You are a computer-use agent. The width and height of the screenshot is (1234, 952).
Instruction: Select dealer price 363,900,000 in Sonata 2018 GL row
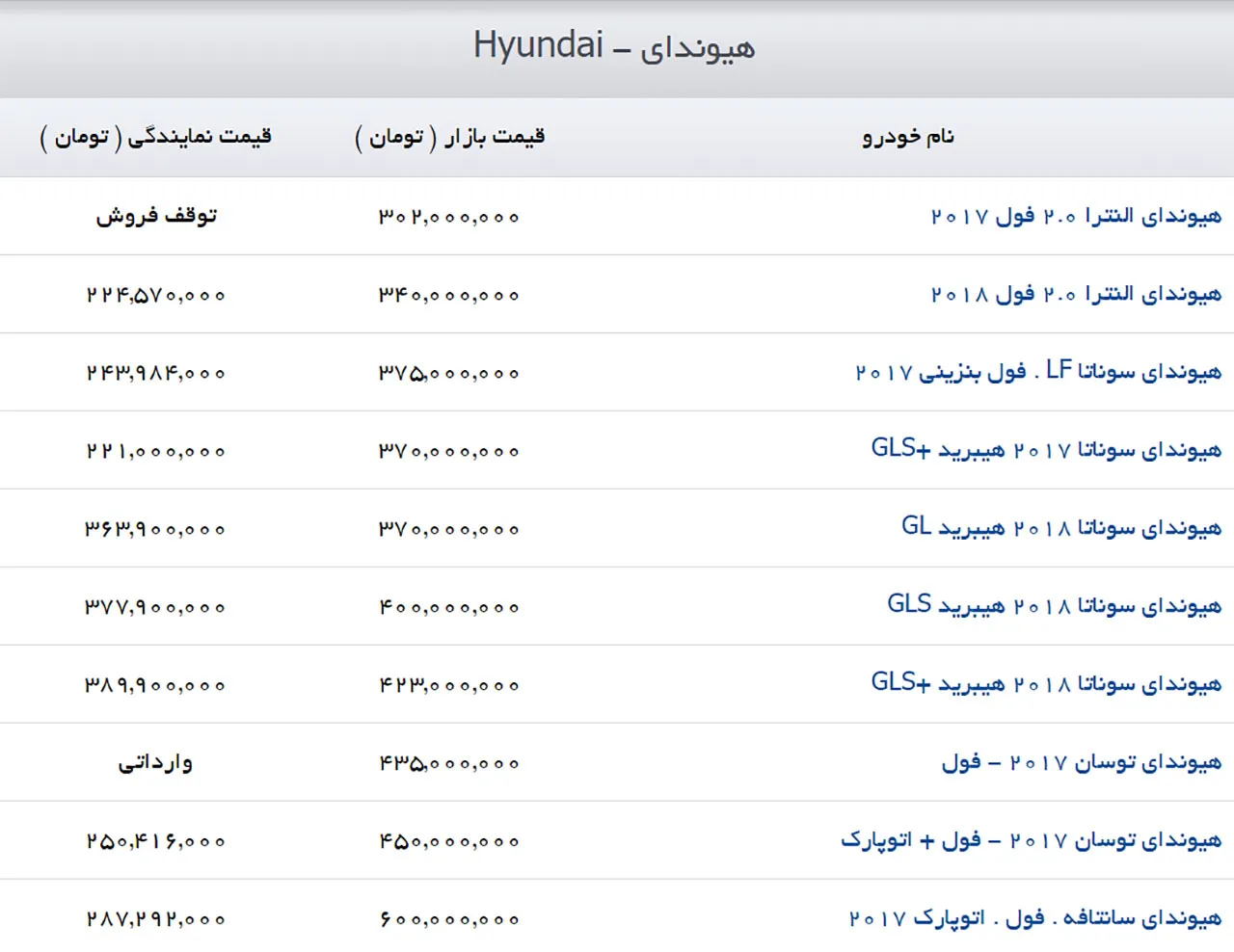point(155,530)
